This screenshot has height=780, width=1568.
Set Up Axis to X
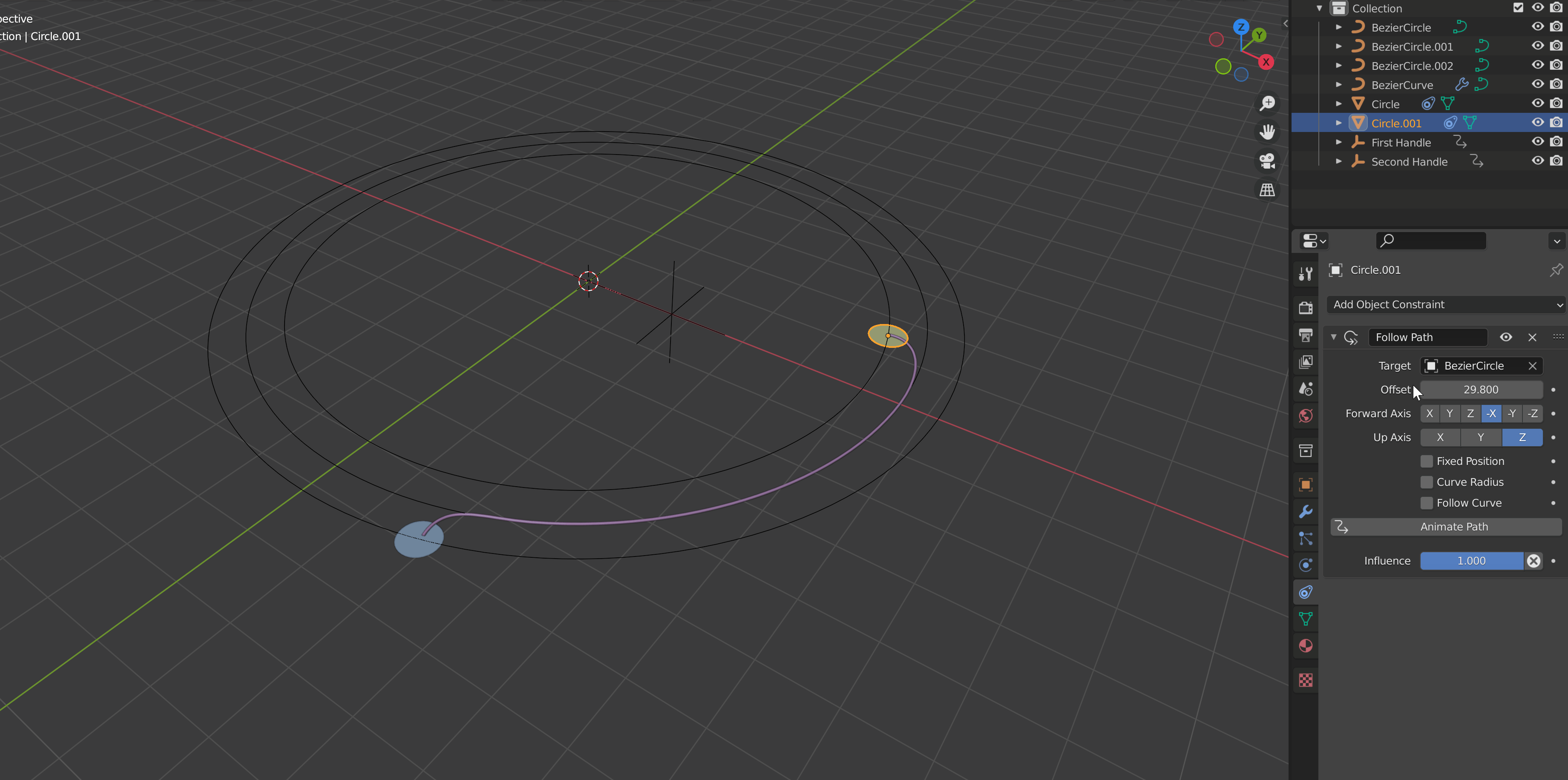pos(1440,437)
